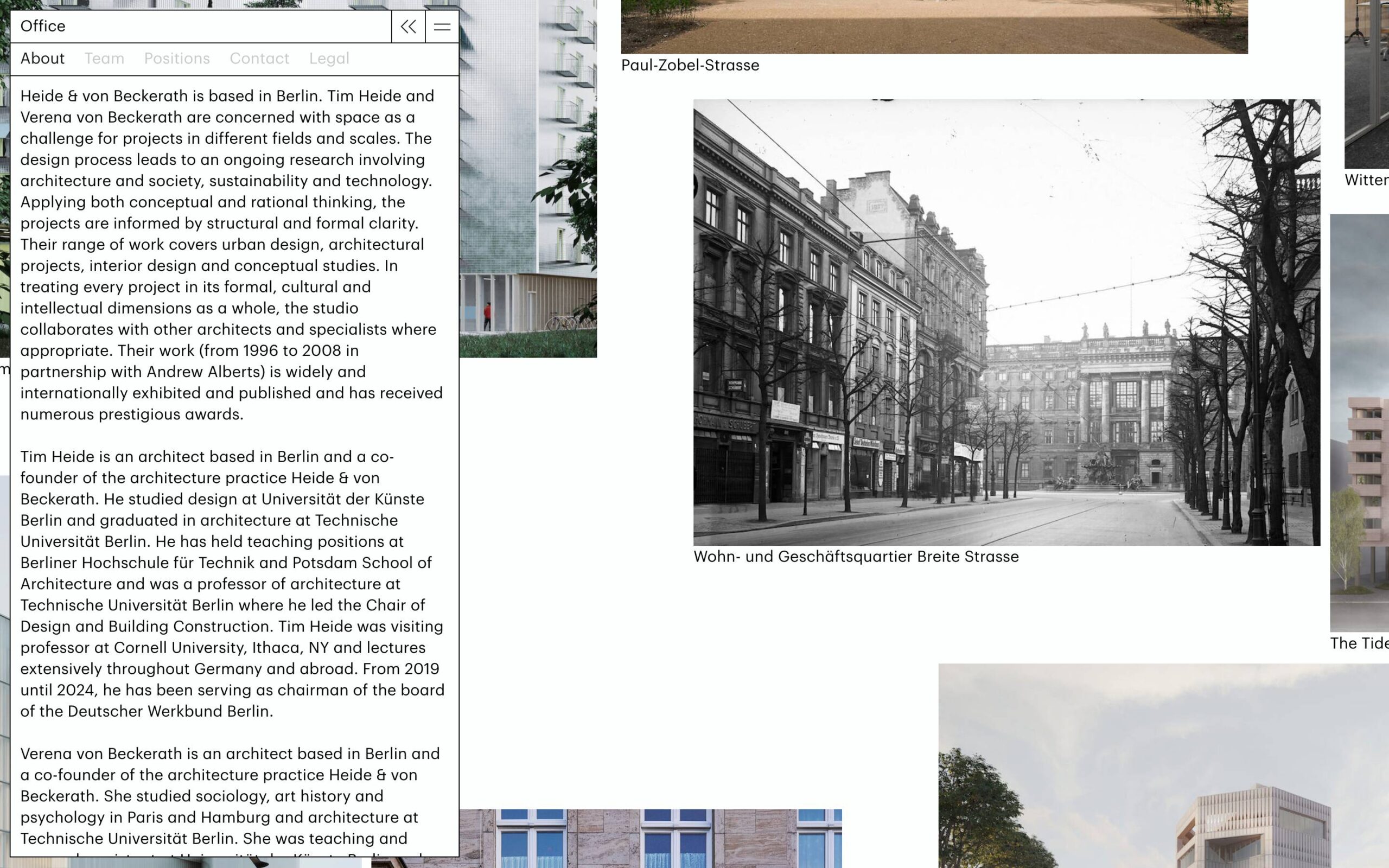Open the Tide project caption link
1389x868 pixels.
pyautogui.click(x=1359, y=643)
